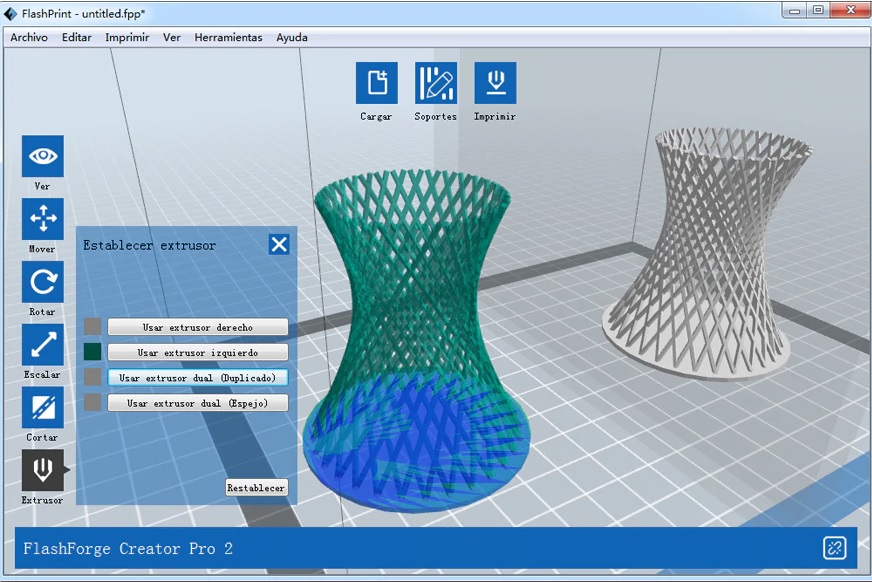The image size is (872, 582).
Task: Click the Cargar (load file) icon
Action: 376,83
